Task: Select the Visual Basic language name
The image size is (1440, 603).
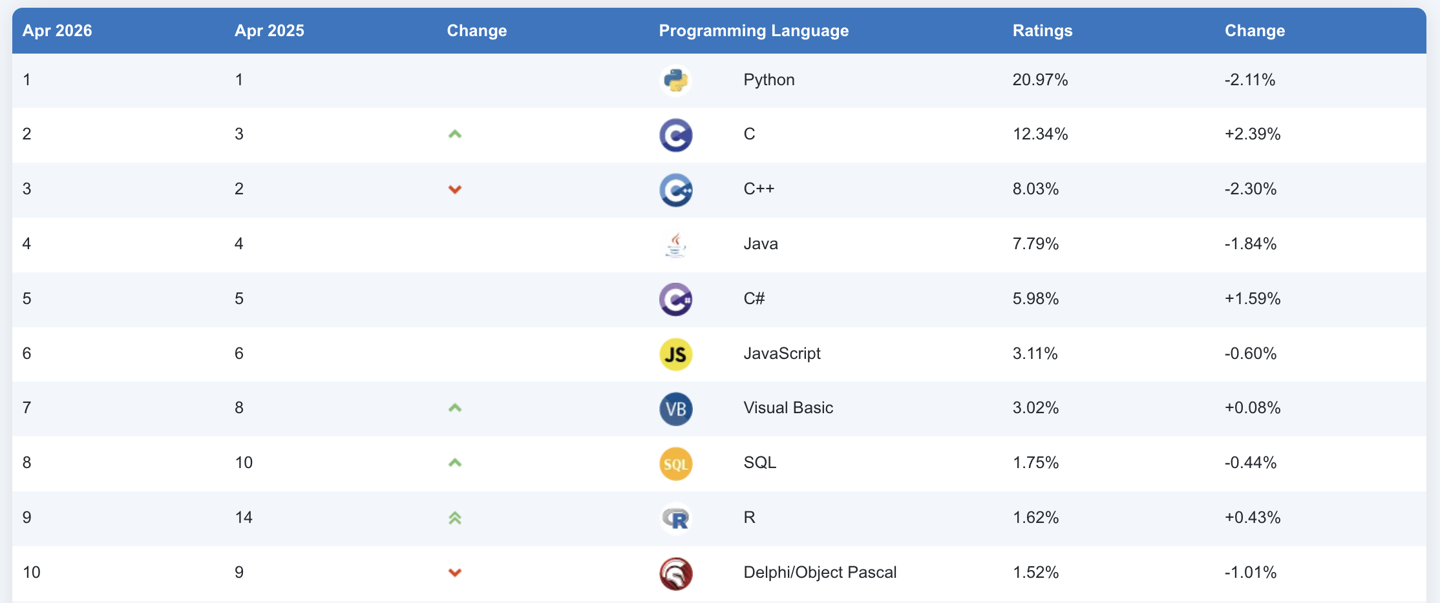Action: pyautogui.click(x=788, y=408)
